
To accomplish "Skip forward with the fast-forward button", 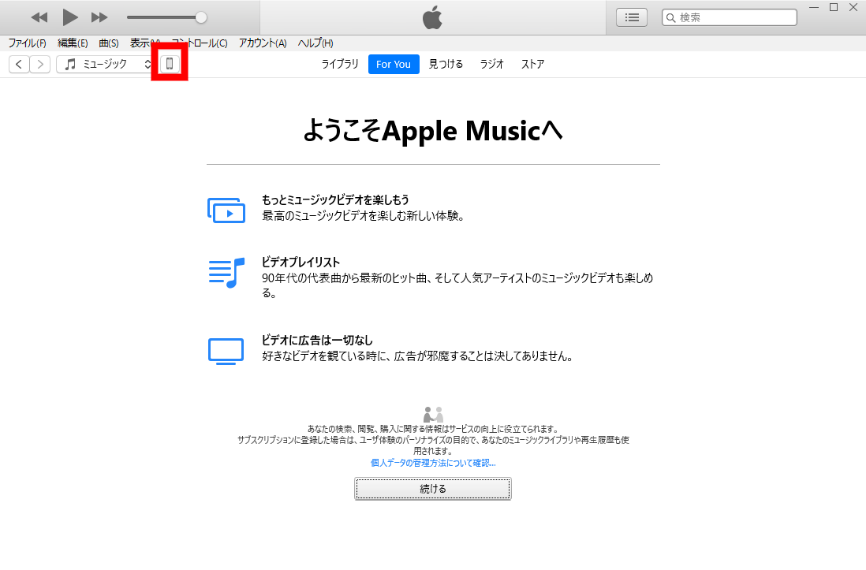I will coord(99,18).
